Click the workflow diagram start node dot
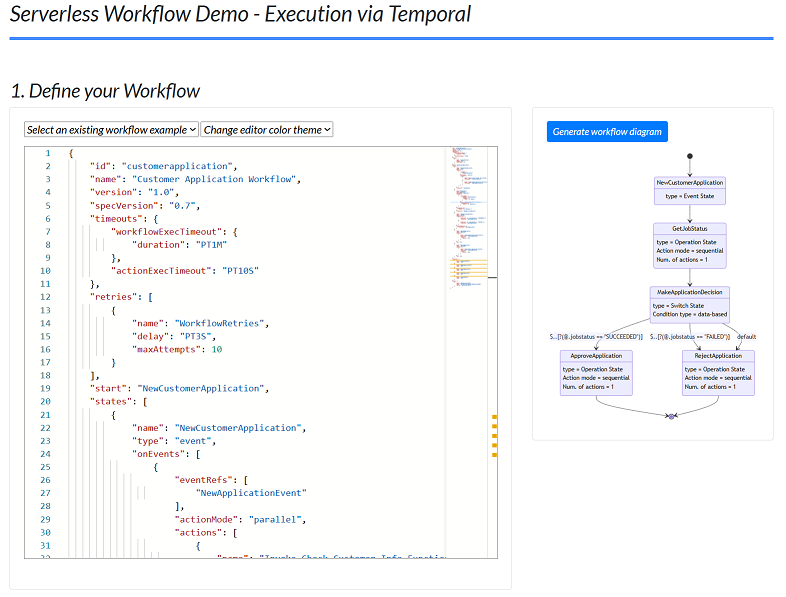 pos(690,156)
